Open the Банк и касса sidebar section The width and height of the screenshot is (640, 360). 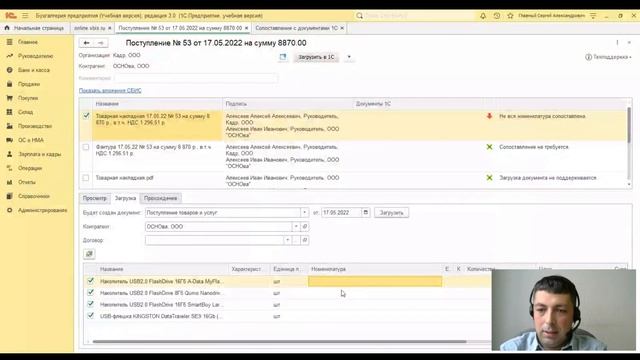coord(34,70)
